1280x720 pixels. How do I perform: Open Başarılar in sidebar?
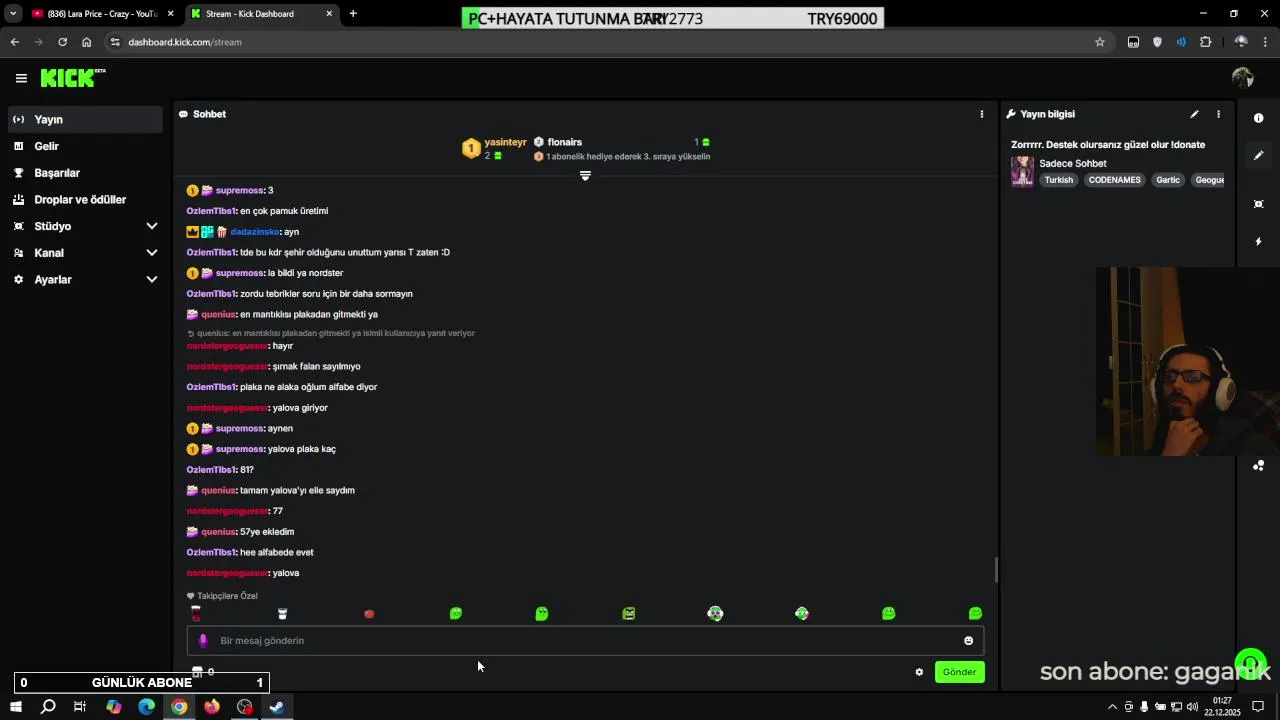(x=85, y=173)
